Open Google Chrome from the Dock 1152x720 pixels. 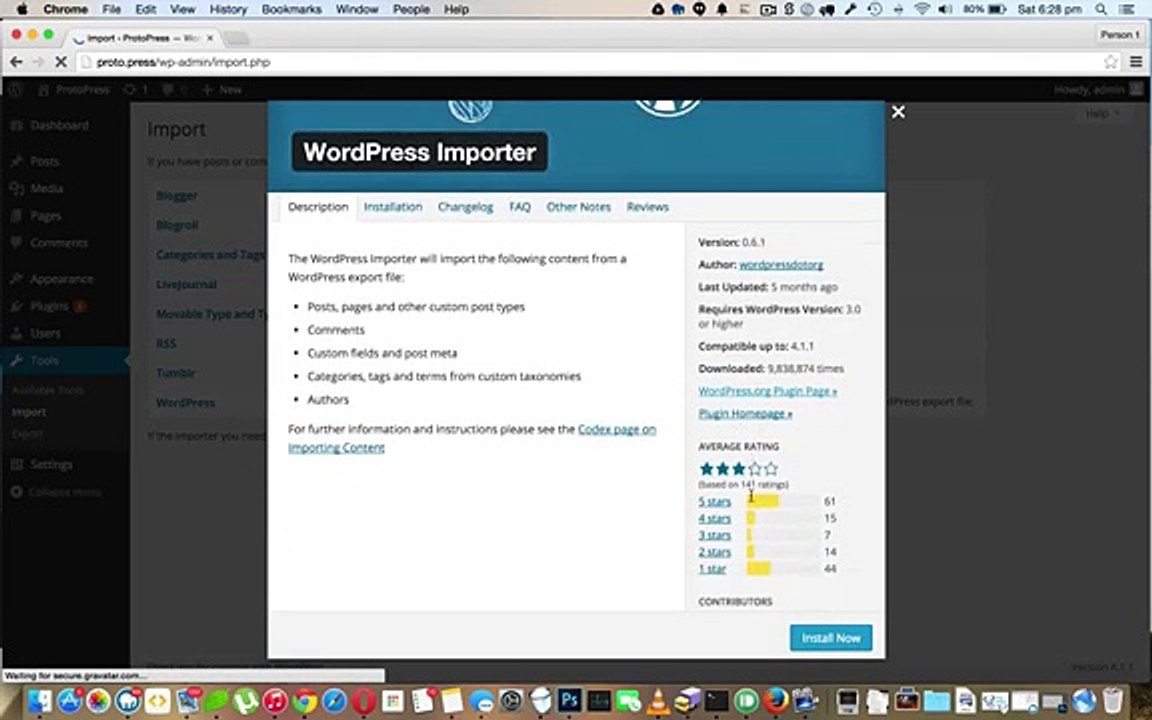pos(304,700)
